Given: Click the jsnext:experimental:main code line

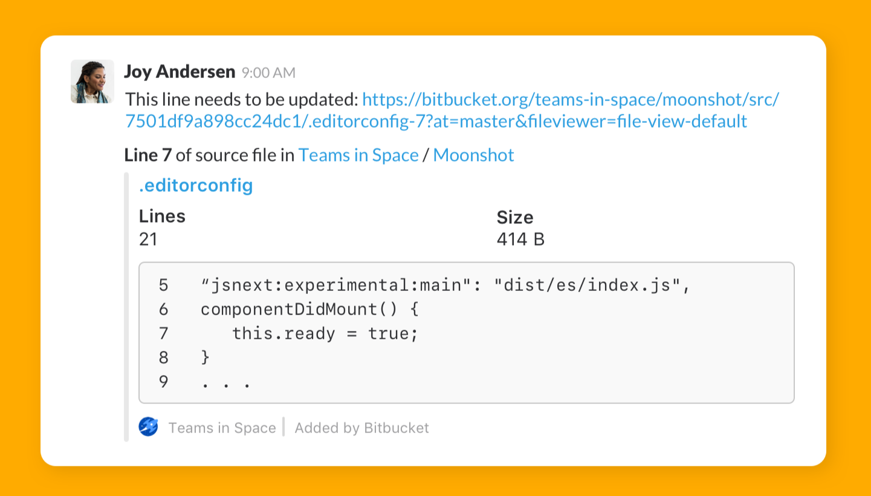Looking at the screenshot, I should tap(445, 285).
